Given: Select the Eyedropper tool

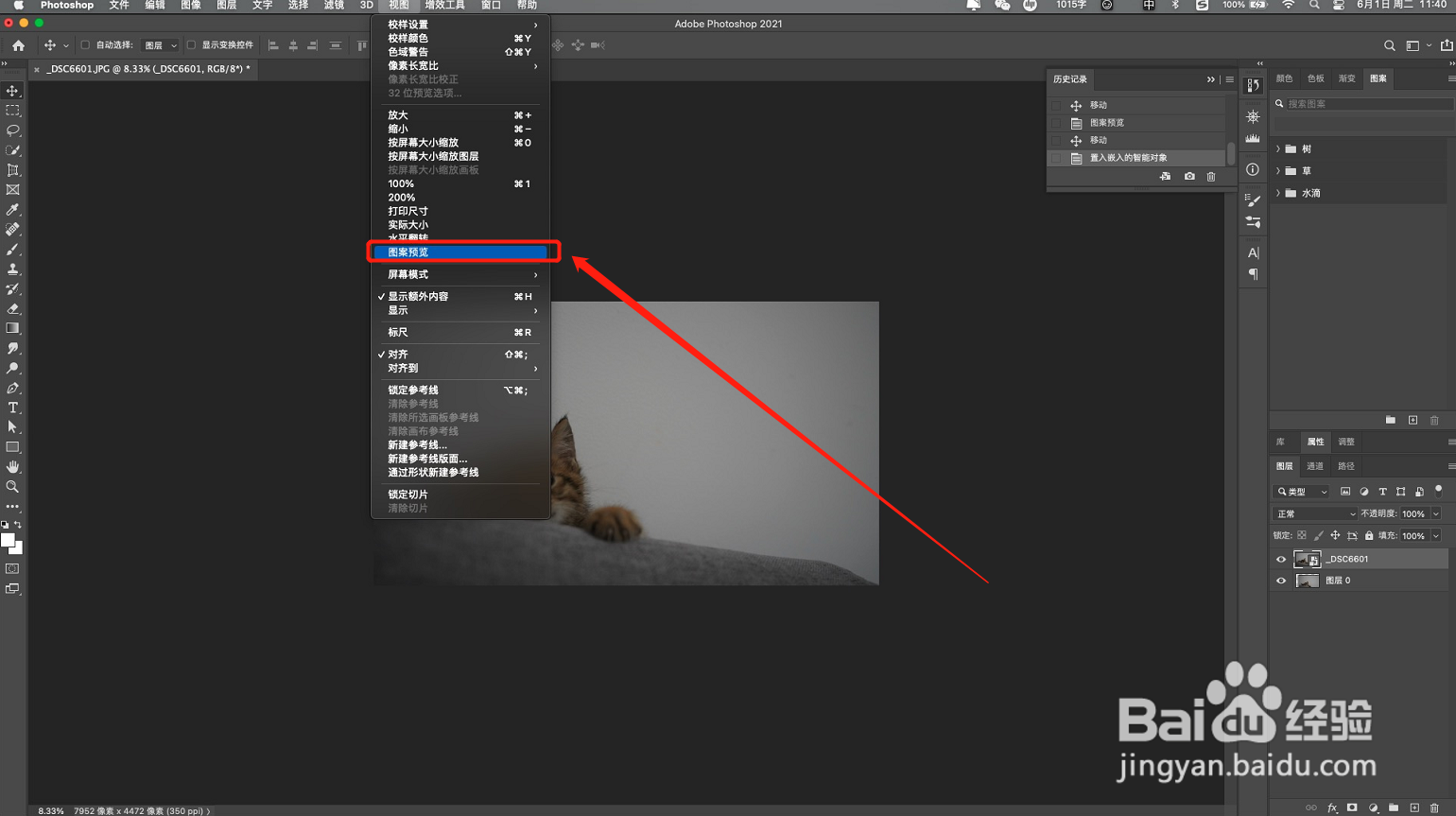Looking at the screenshot, I should pyautogui.click(x=12, y=210).
